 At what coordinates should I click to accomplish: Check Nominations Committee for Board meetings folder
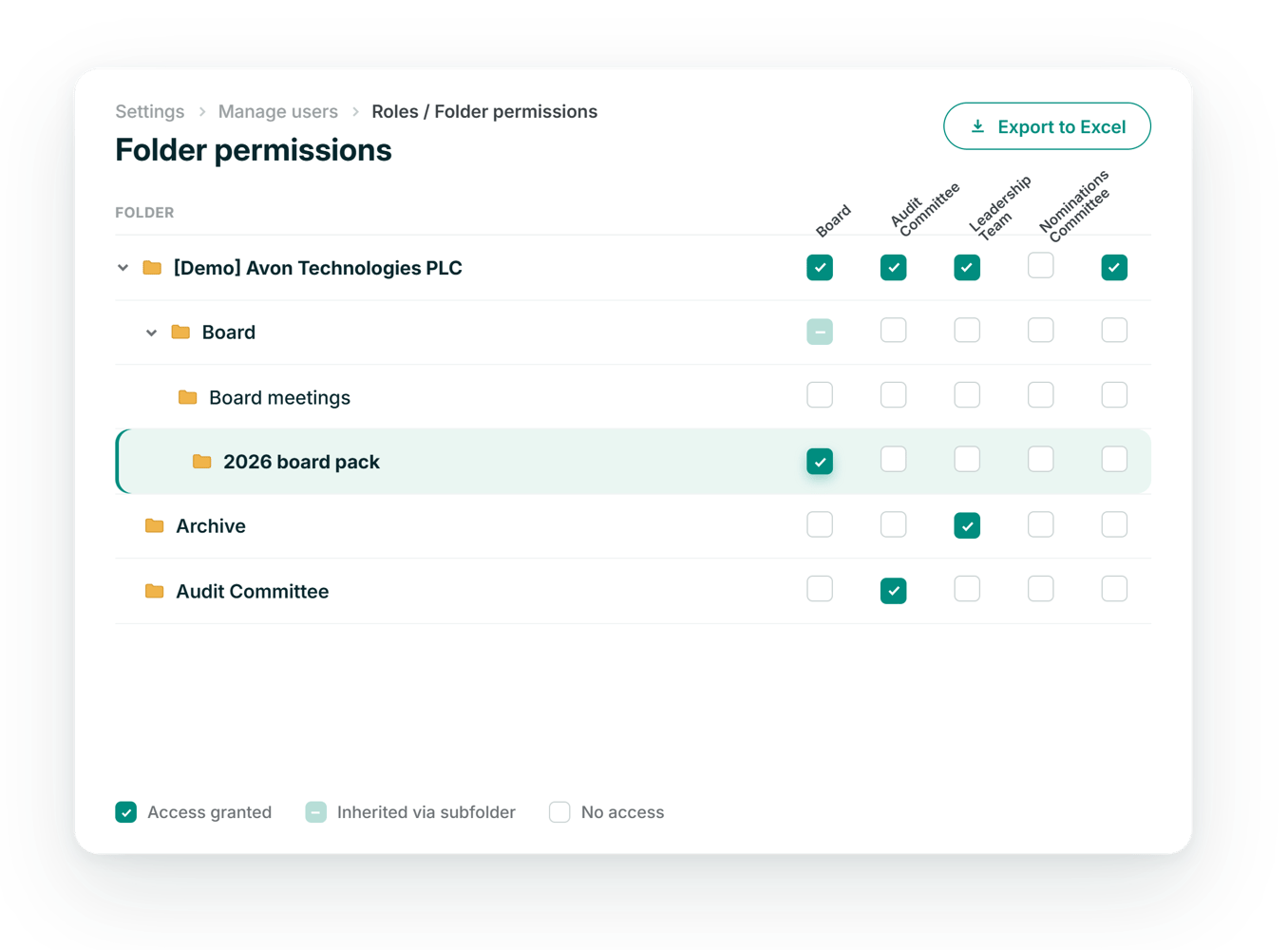tap(1041, 394)
